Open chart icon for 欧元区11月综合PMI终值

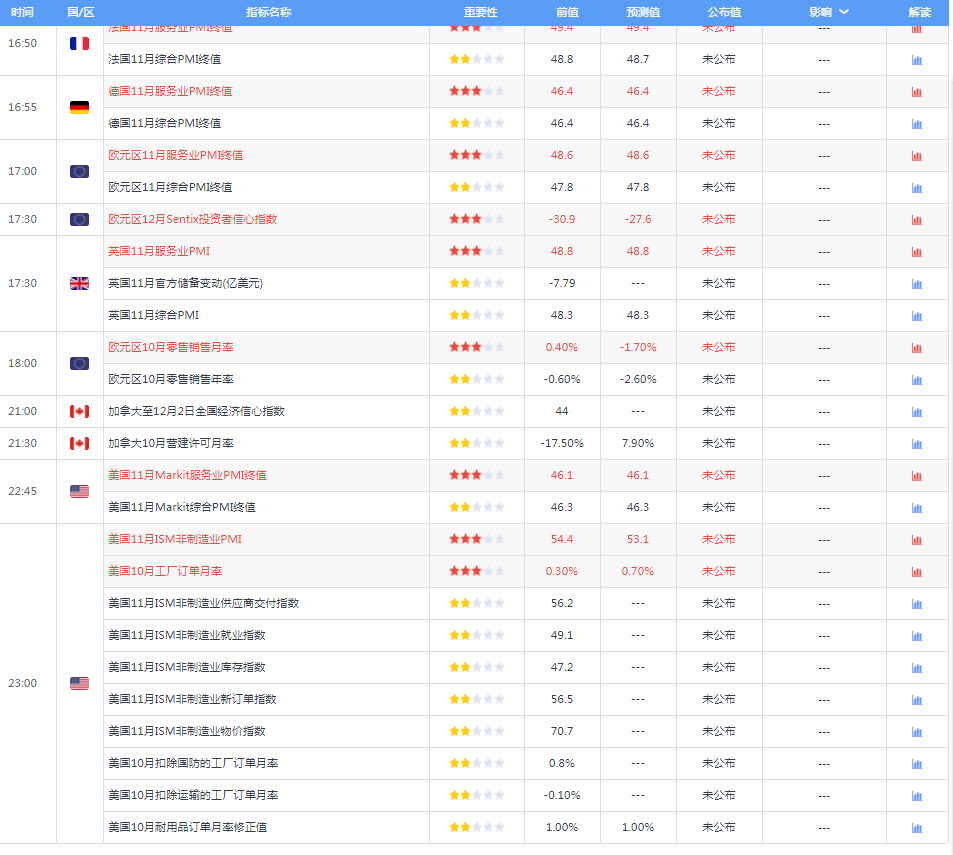pos(917,188)
